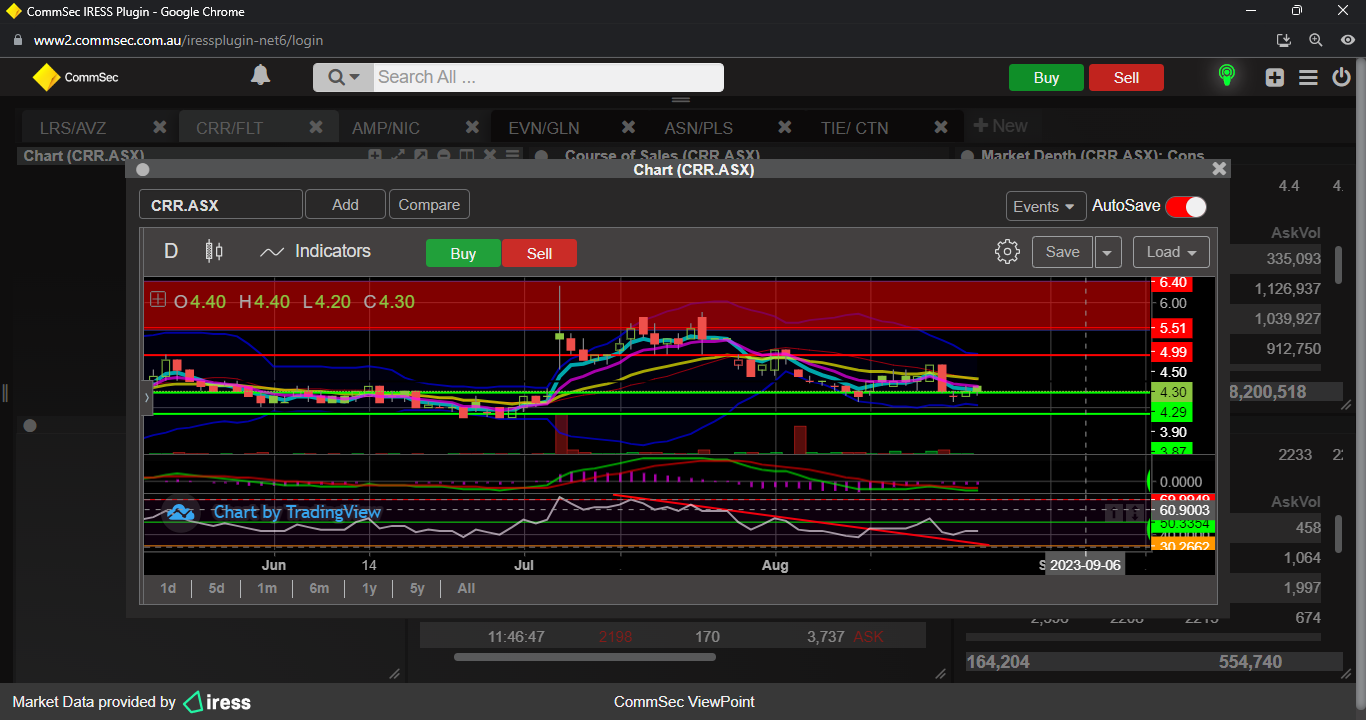Open the search magnifier dropdown
The image size is (1366, 720).
pyautogui.click(x=343, y=77)
